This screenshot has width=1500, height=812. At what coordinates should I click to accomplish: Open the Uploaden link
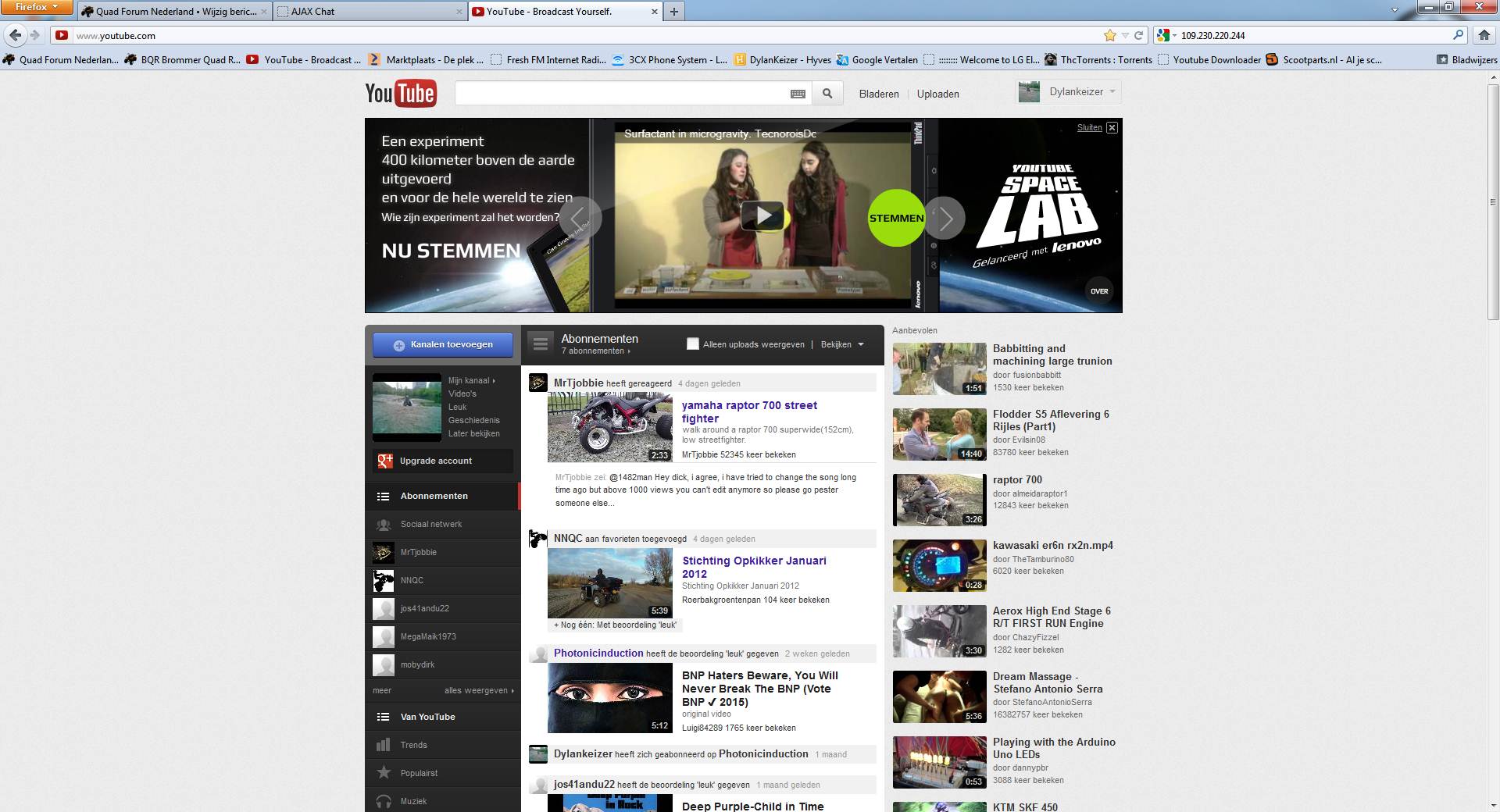pos(937,94)
